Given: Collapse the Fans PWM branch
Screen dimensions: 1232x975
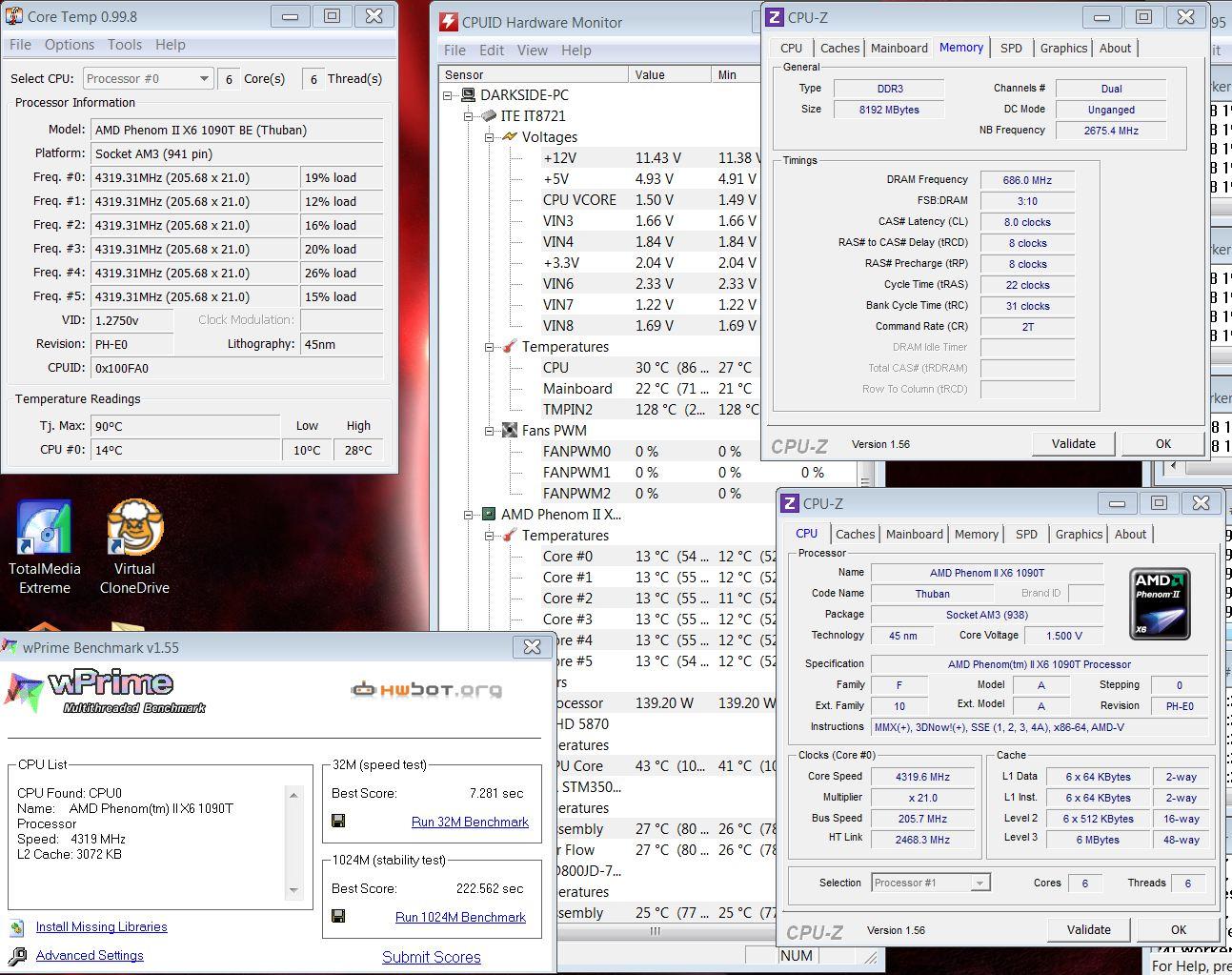Looking at the screenshot, I should (x=490, y=431).
